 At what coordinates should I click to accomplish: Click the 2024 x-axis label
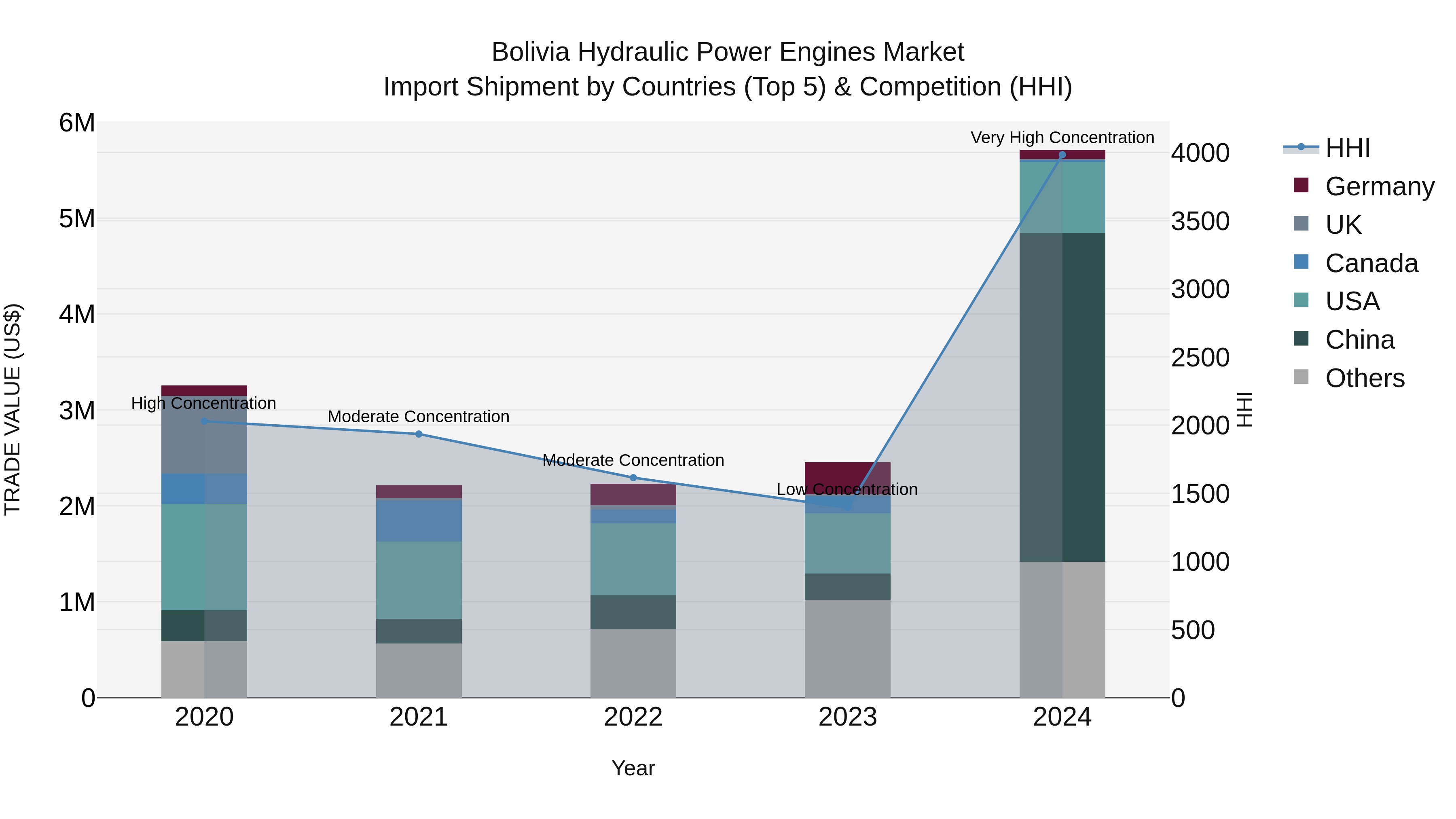(1062, 717)
